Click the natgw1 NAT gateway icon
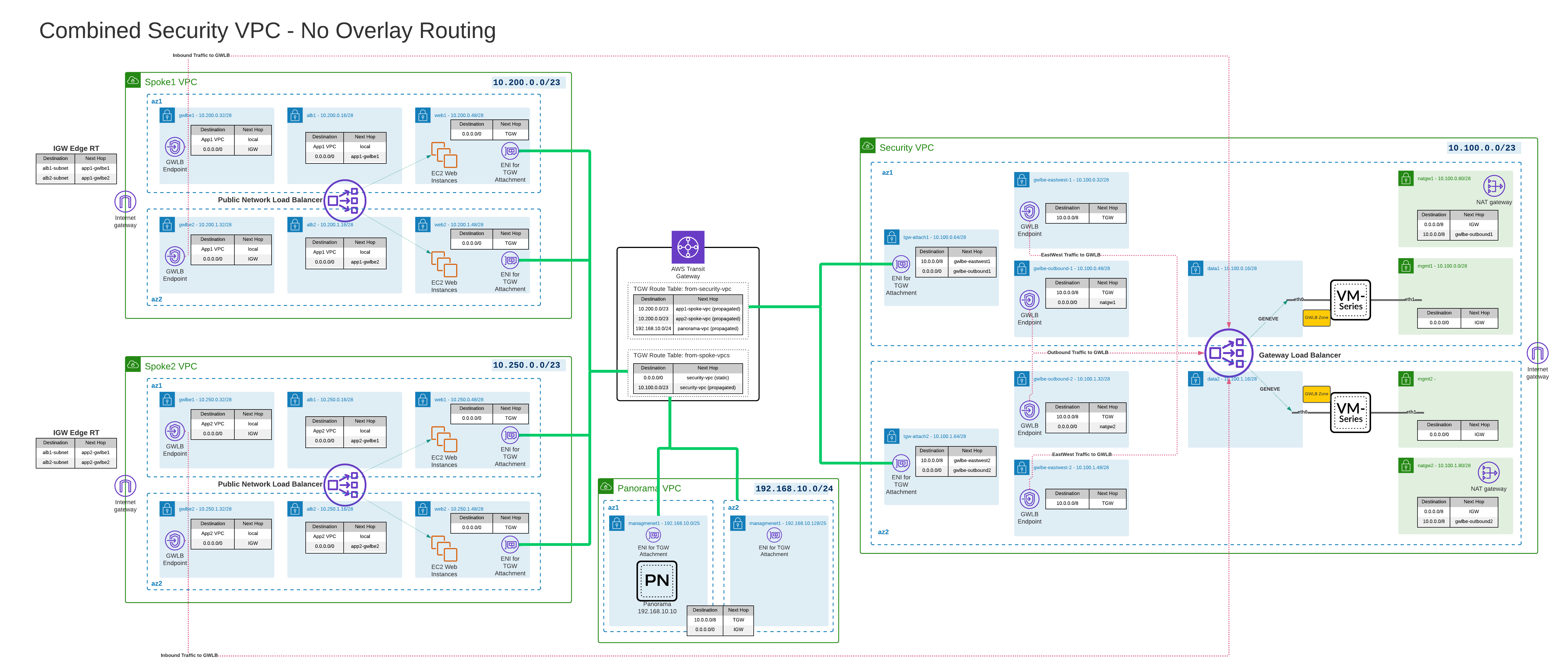Viewport: 1568px width, 670px height. 1494,186
